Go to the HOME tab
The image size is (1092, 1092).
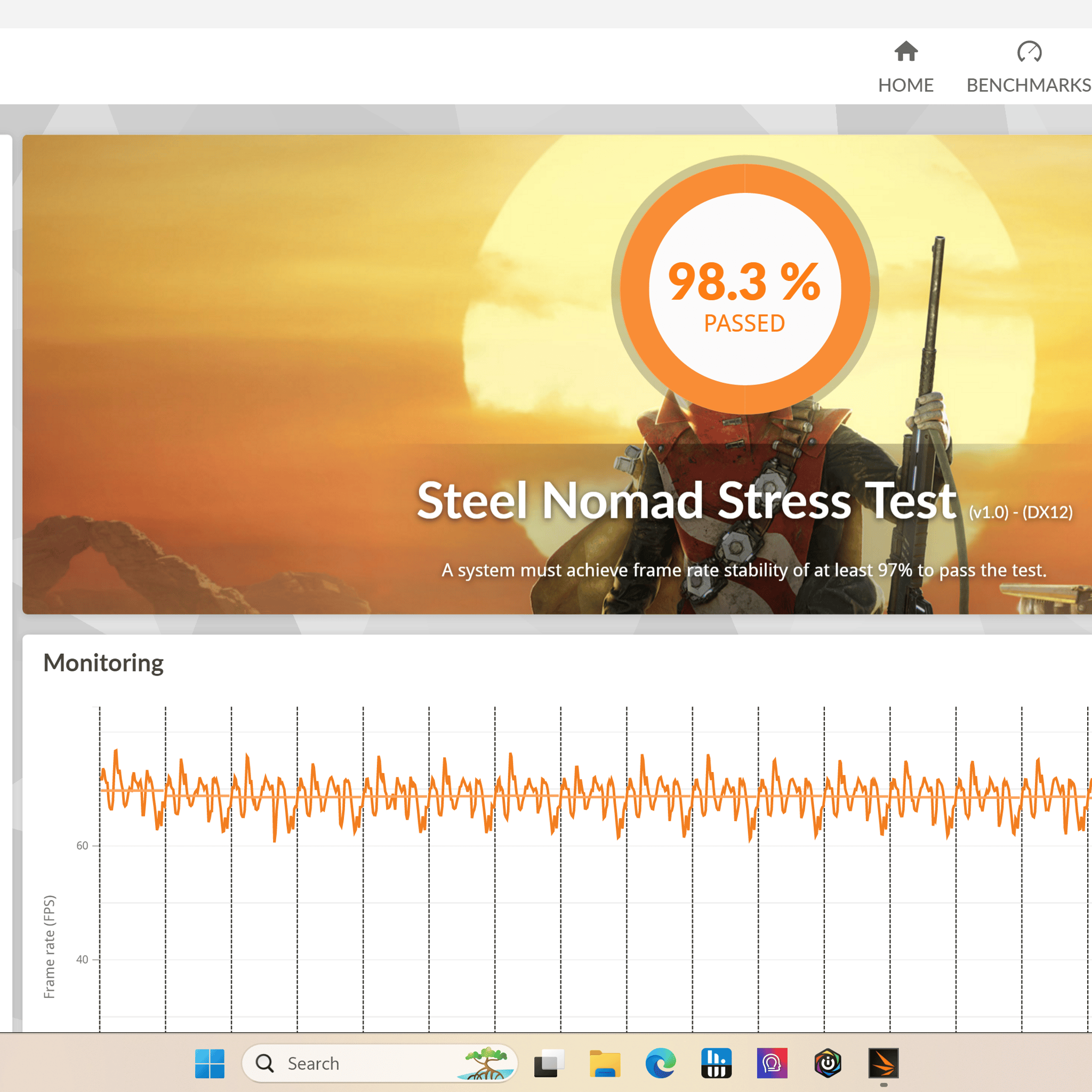pos(905,67)
